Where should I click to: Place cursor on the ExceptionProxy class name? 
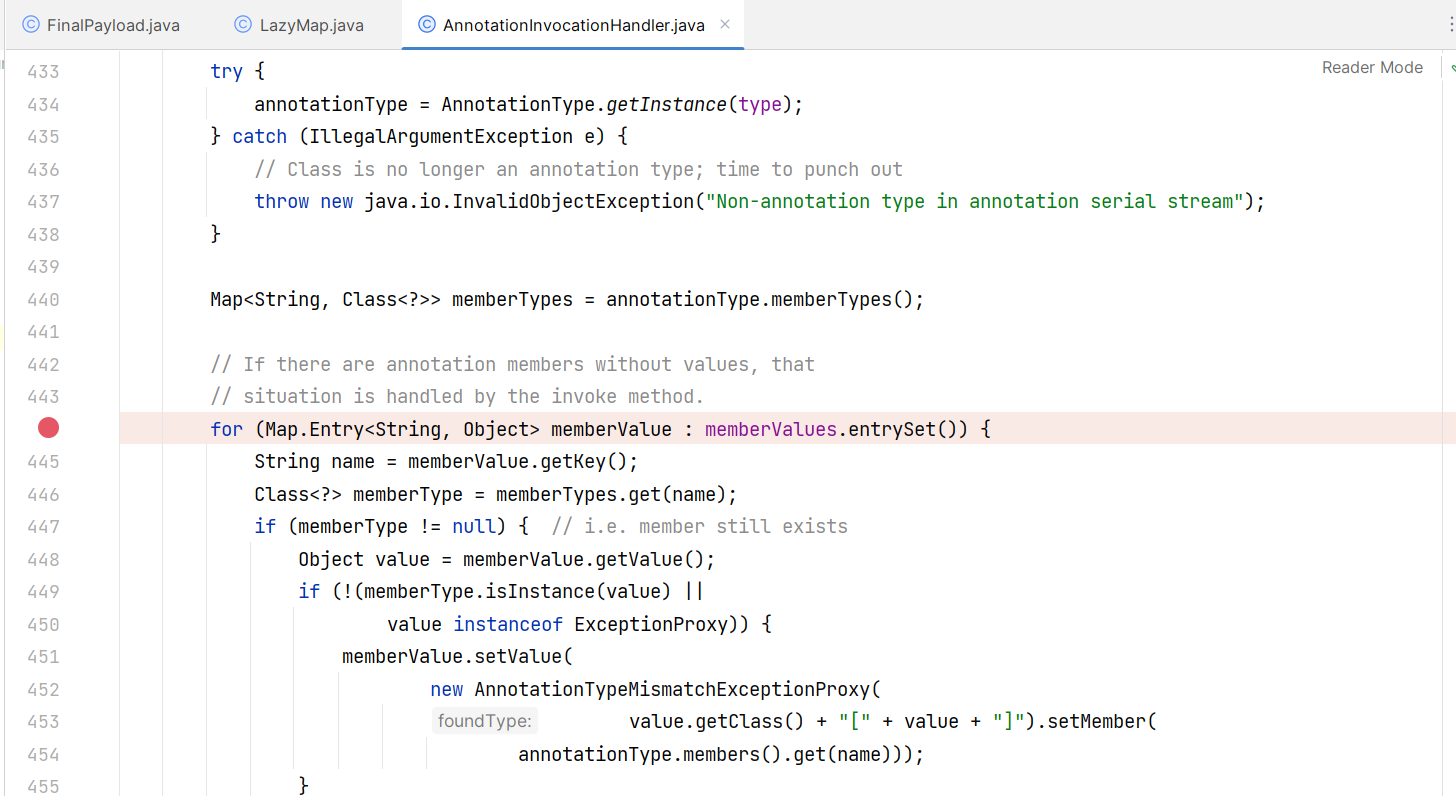(651, 624)
